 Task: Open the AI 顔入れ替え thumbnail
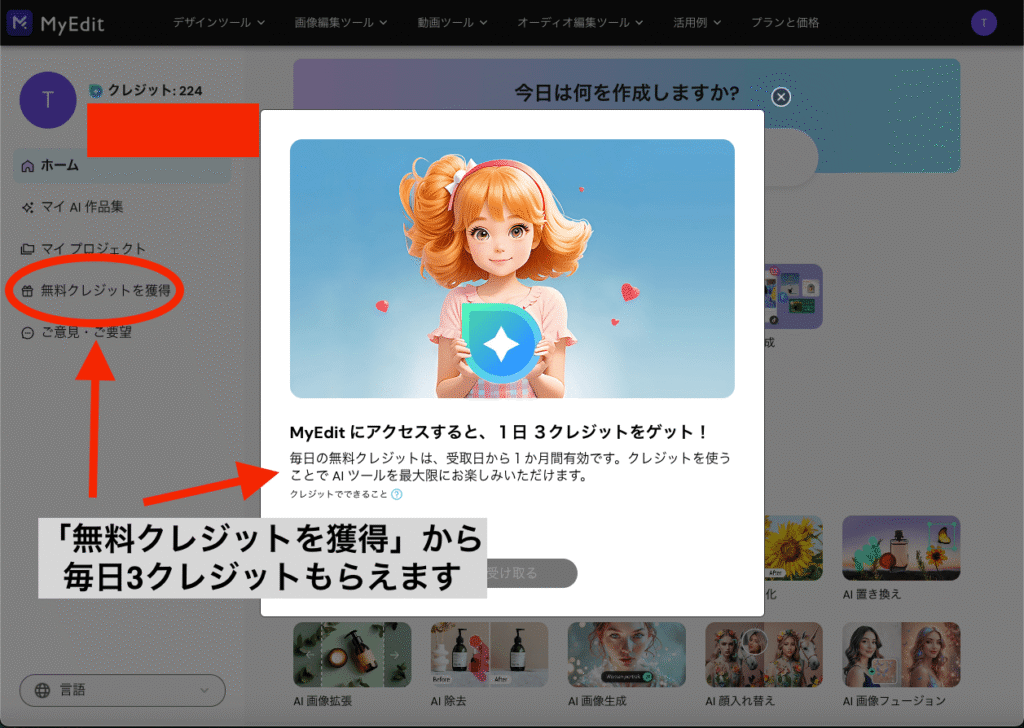tap(763, 654)
